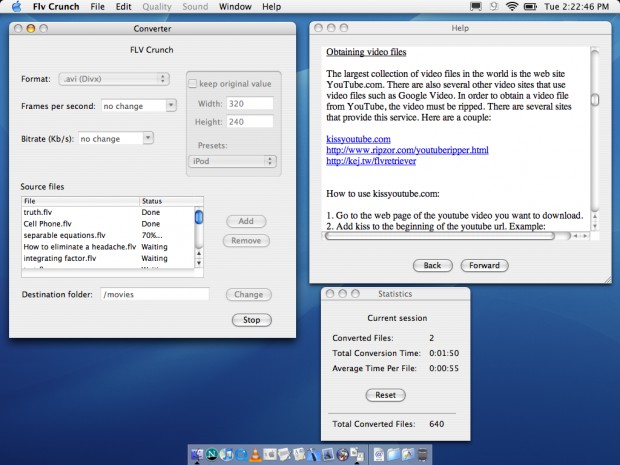Click Change destination folder button
Screen dimensions: 620x465
248,294
